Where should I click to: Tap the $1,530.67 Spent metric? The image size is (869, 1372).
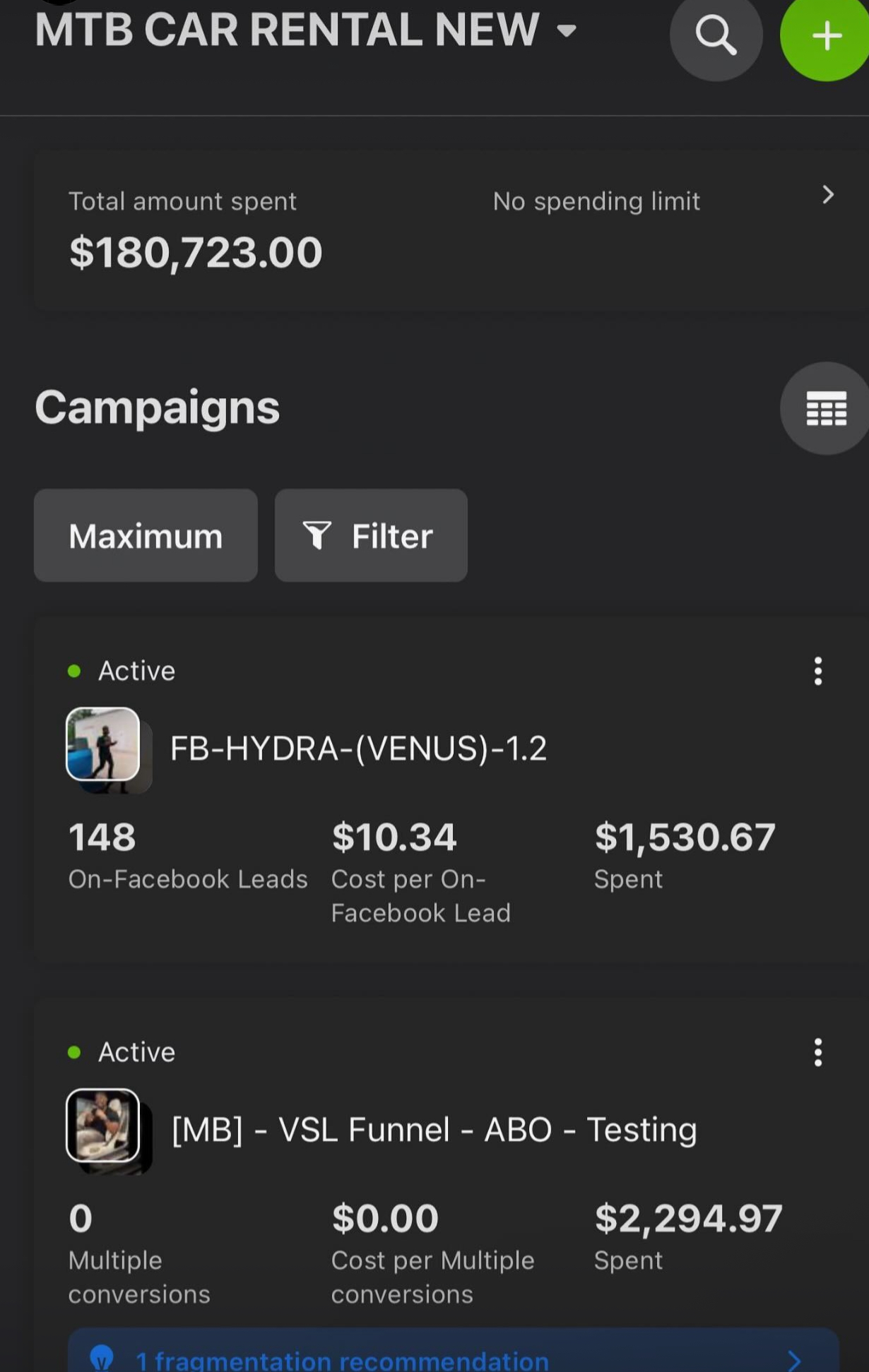(685, 854)
